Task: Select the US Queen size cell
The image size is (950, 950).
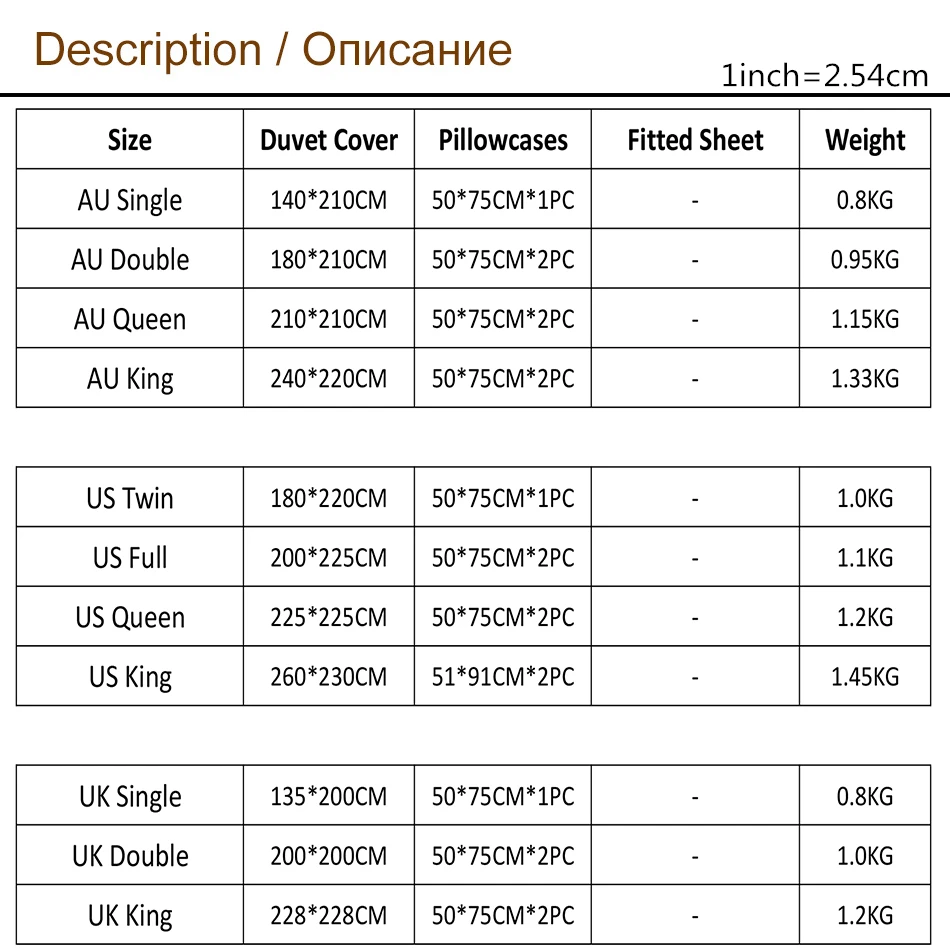Action: pos(130,617)
